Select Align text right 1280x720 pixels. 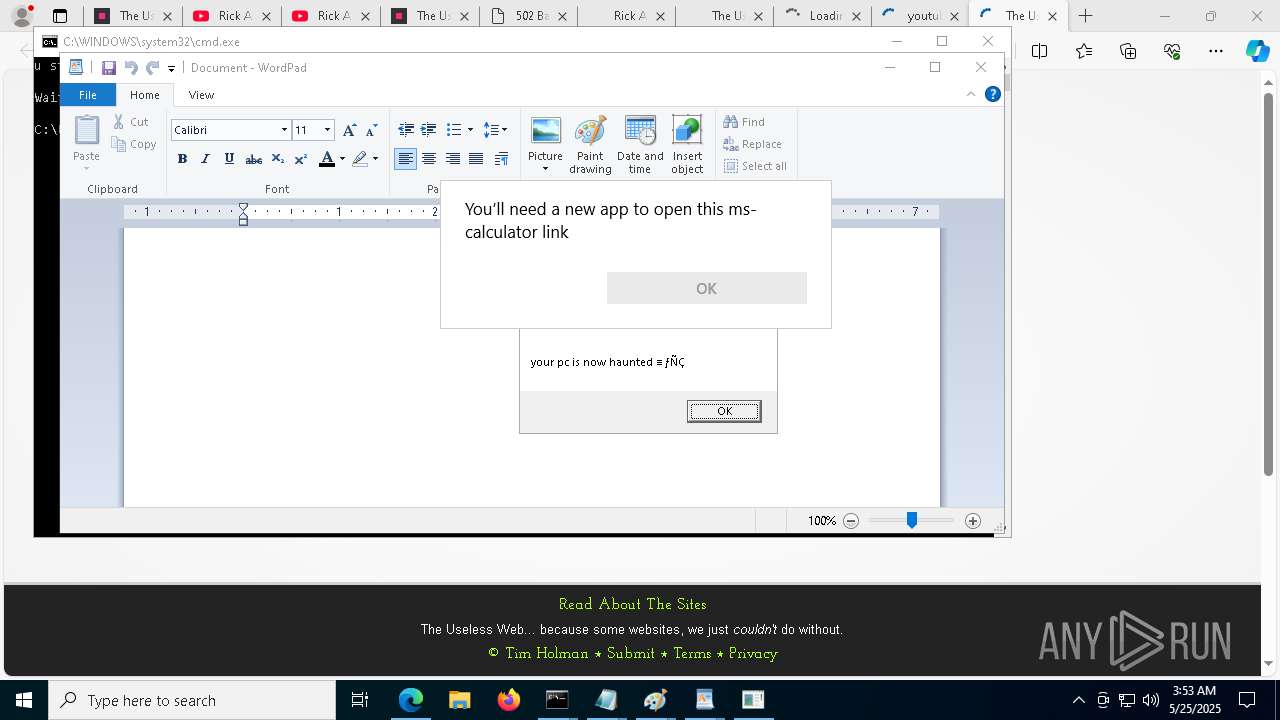pyautogui.click(x=453, y=159)
